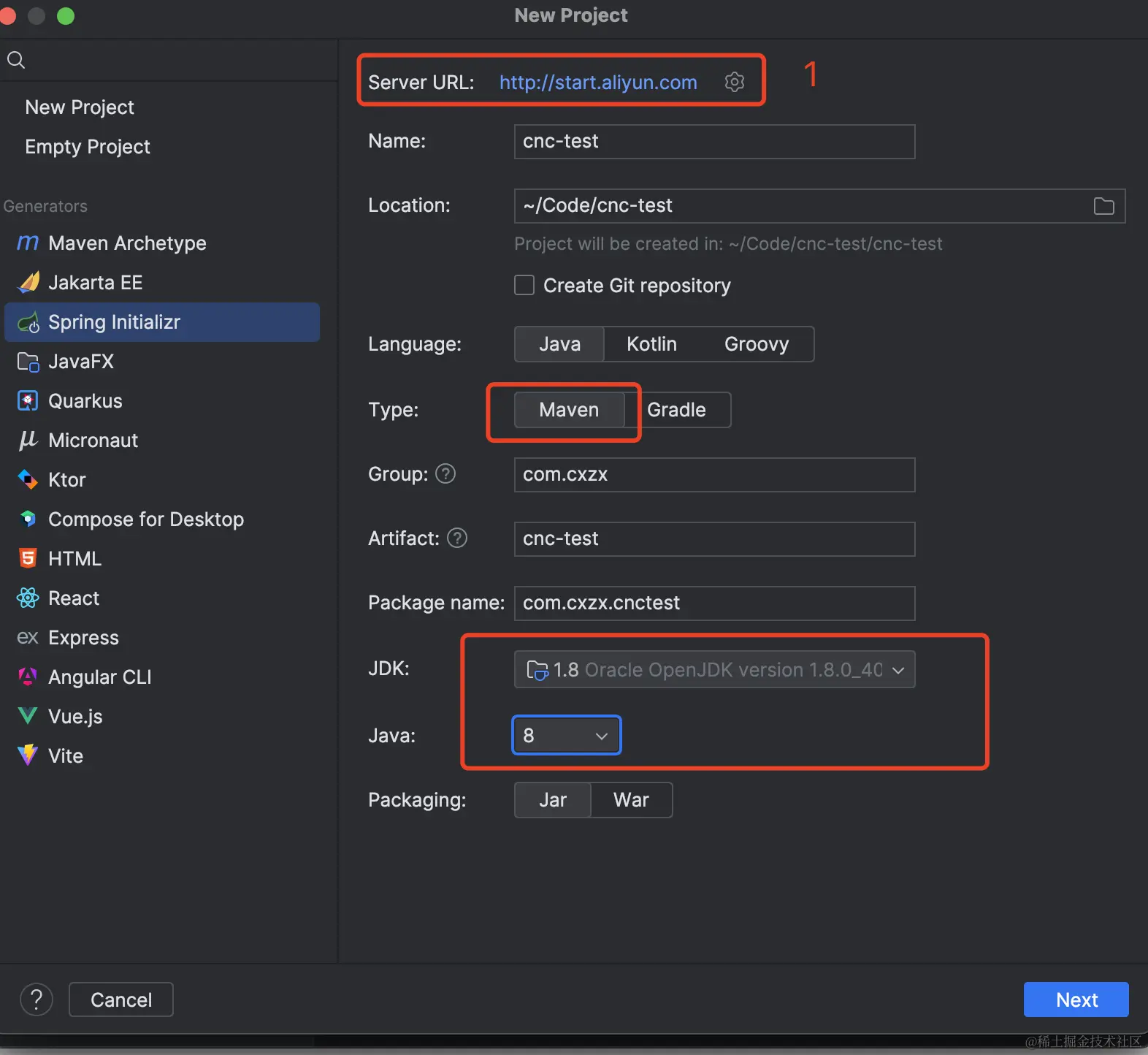This screenshot has height=1055, width=1148.
Task: Select Groovy as language
Action: [757, 344]
